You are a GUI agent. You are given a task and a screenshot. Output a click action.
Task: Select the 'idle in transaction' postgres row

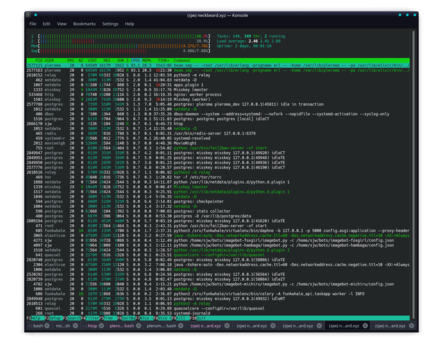click(x=218, y=104)
